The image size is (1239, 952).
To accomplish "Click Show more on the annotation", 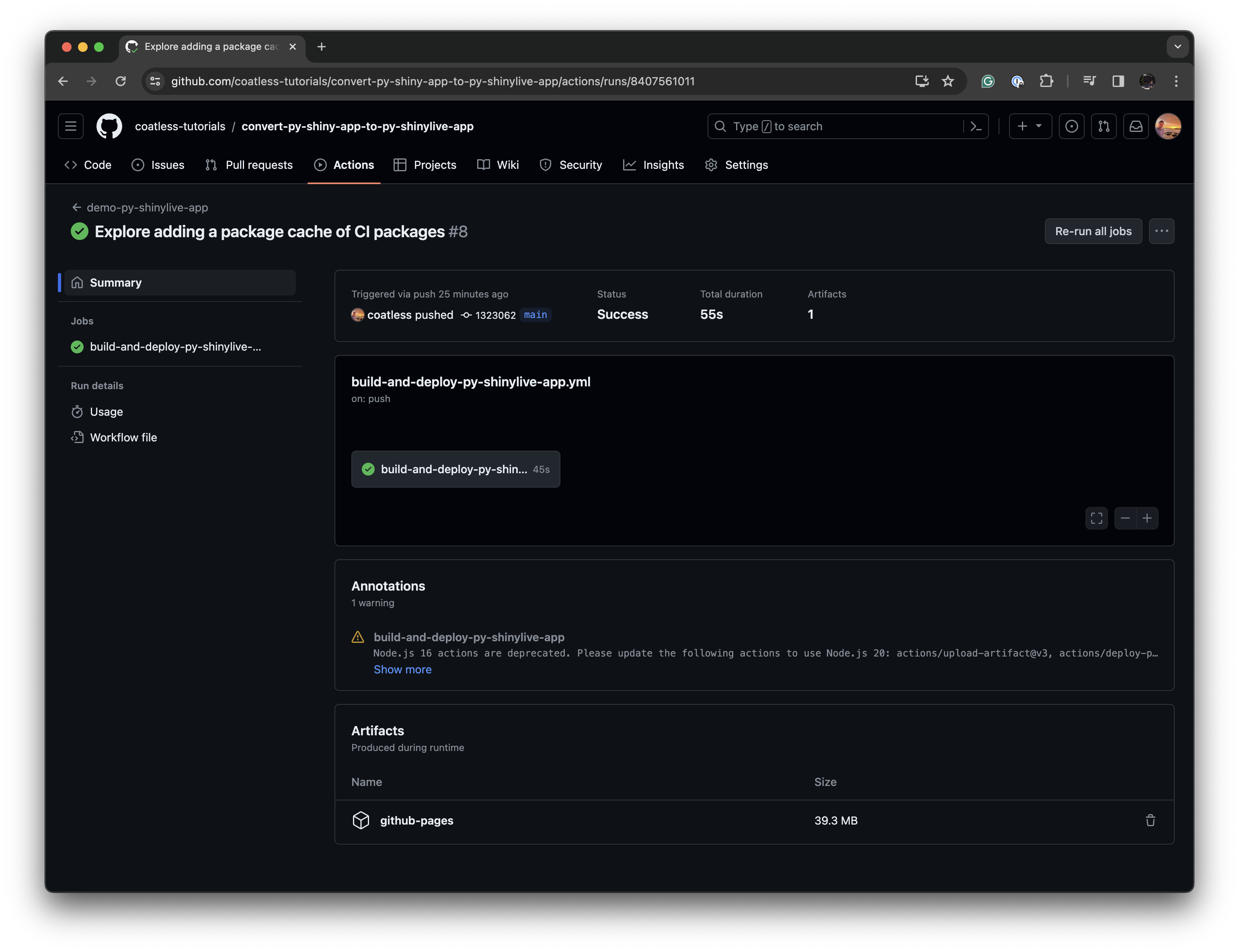I will [x=402, y=669].
